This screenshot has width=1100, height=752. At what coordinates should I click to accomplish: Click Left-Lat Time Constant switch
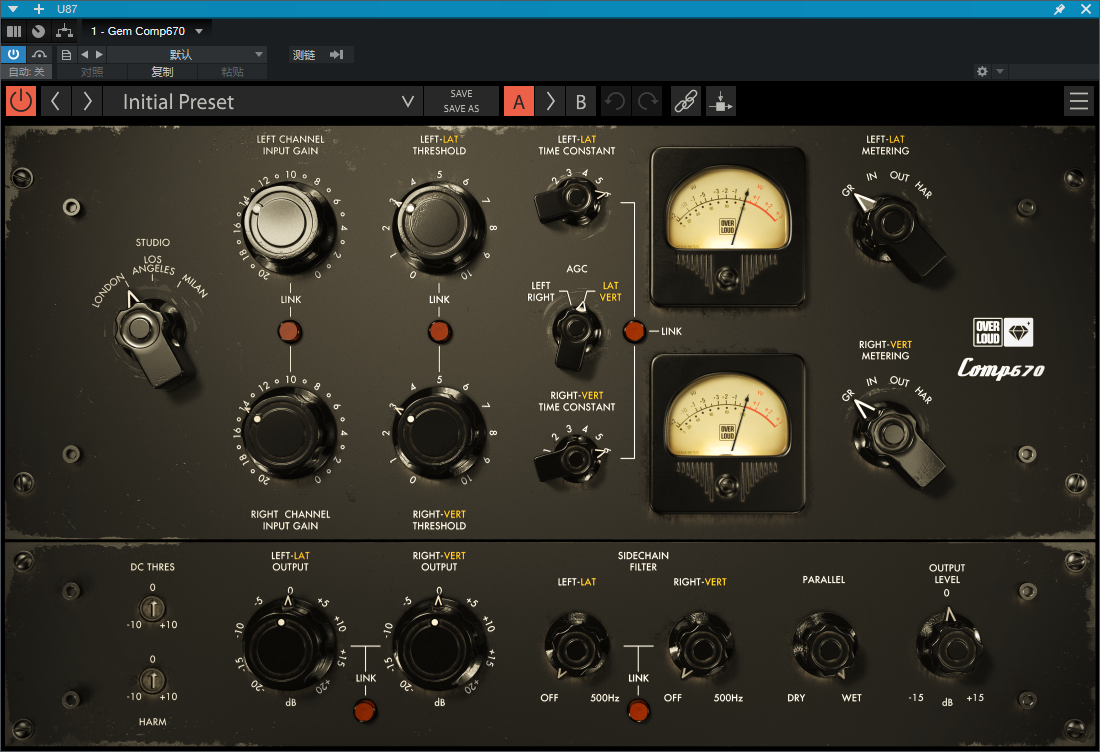click(x=570, y=200)
